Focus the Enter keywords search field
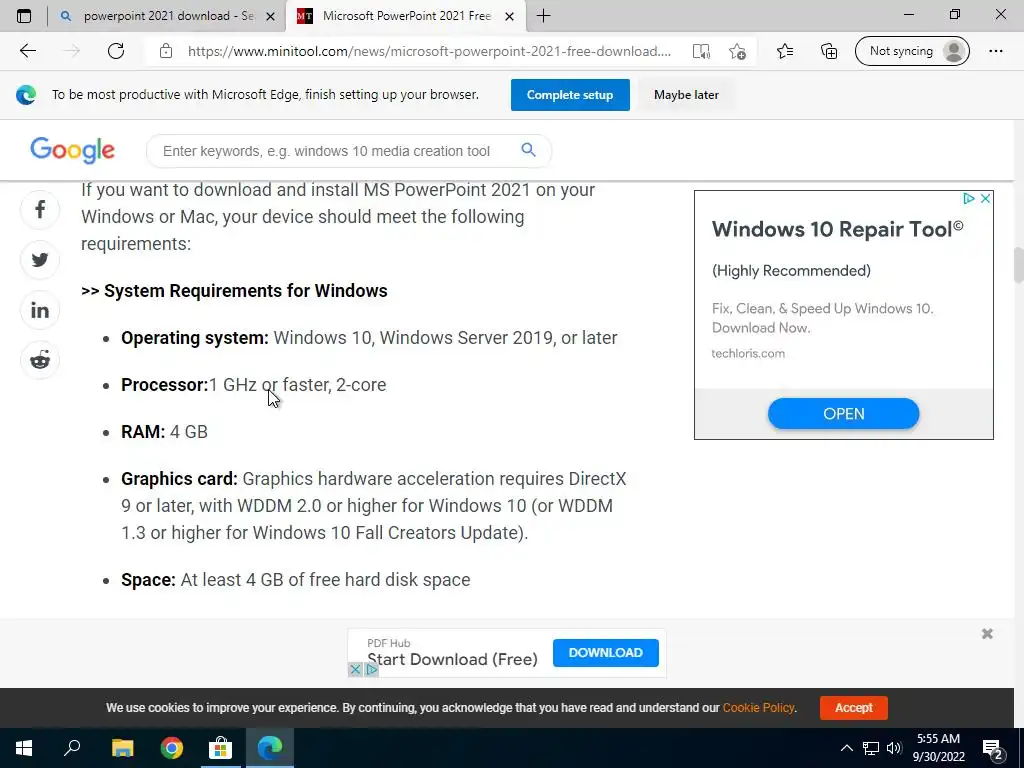Viewport: 1024px width, 768px height. (x=327, y=151)
